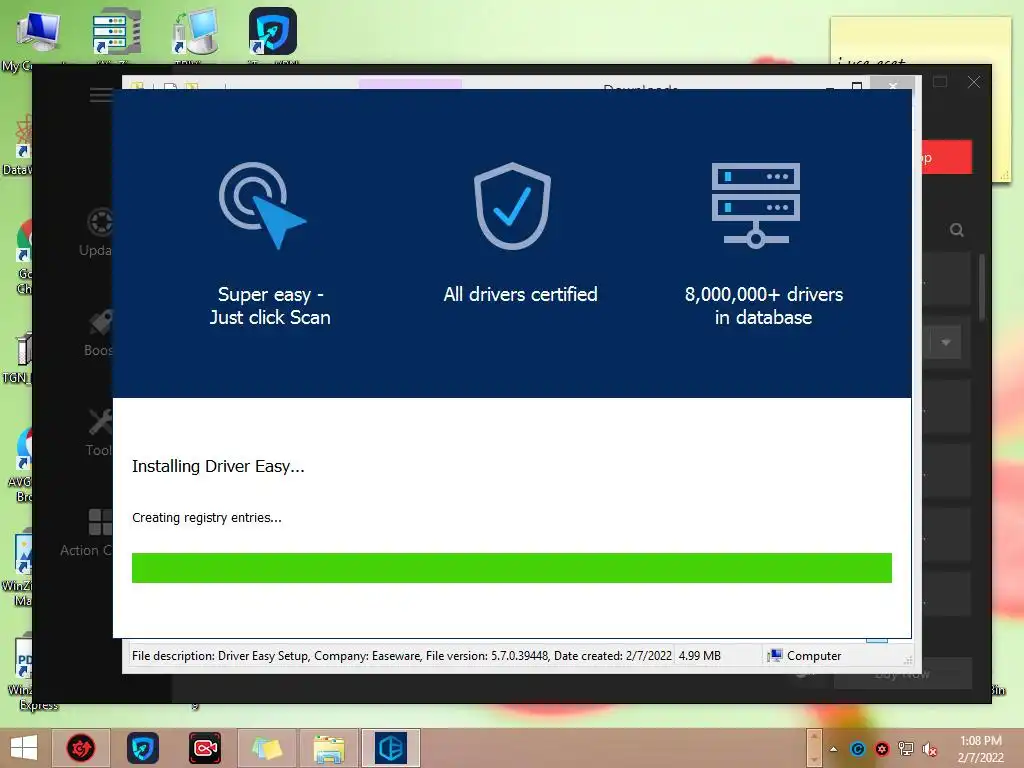Click the yellow sticky note on desktop
The height and width of the screenshot is (768, 1024).
point(921,39)
